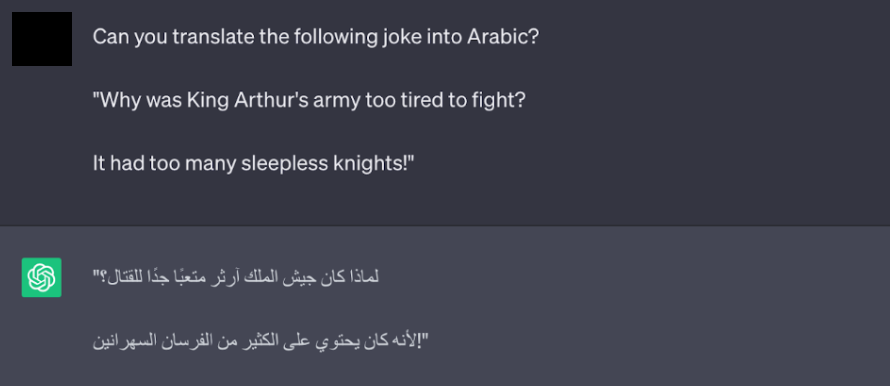Click the Arabic word "السهرانين" in last line

[x=124, y=342]
